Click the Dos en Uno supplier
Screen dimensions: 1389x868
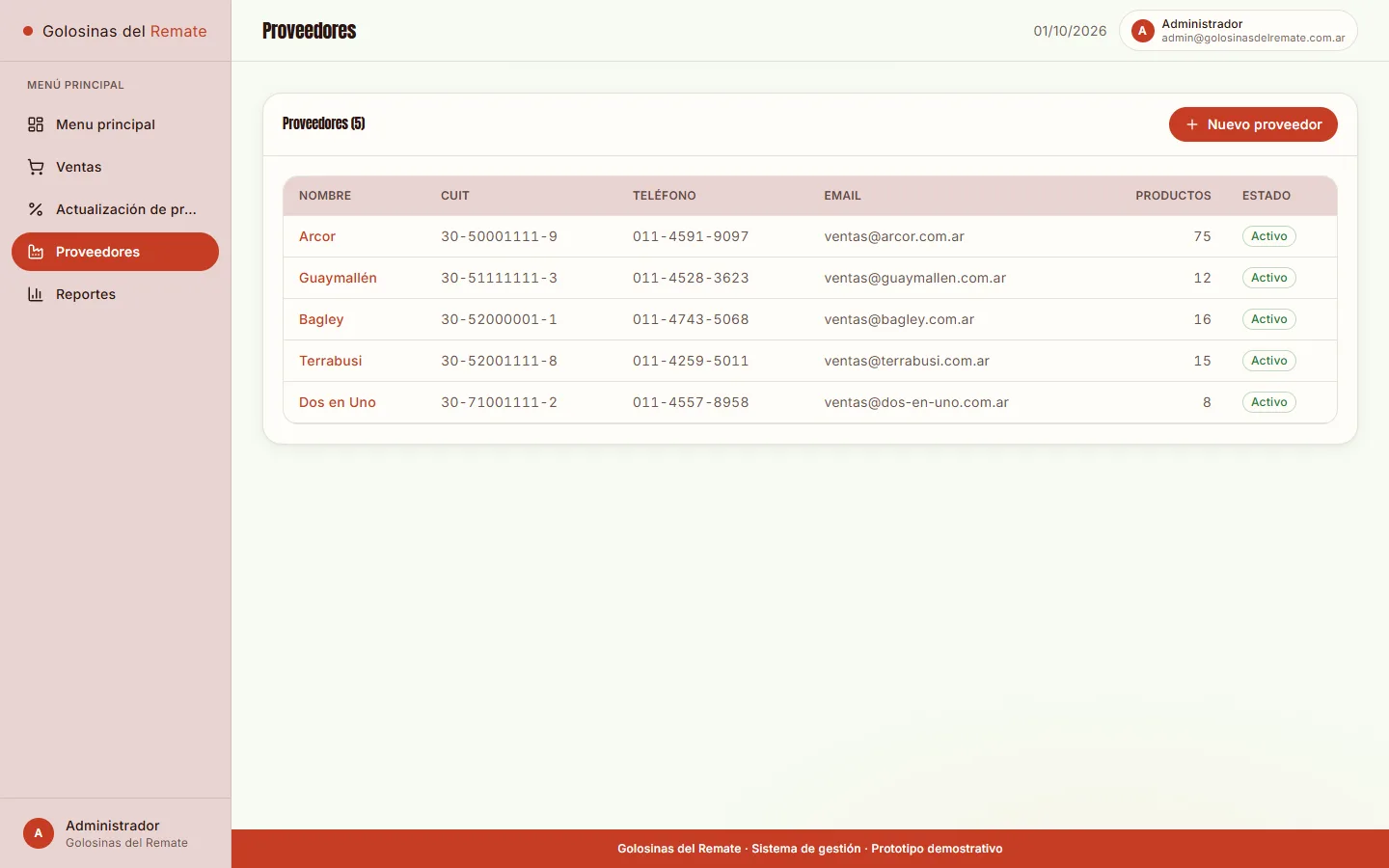point(338,402)
